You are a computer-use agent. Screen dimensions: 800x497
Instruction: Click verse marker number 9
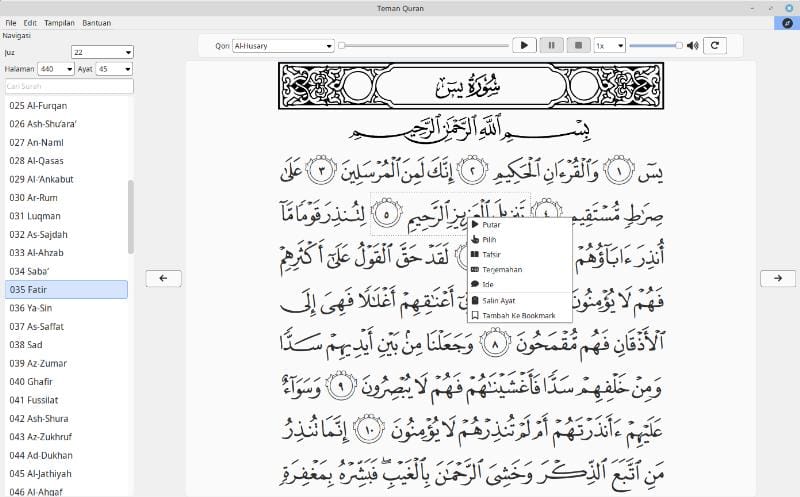tap(341, 386)
